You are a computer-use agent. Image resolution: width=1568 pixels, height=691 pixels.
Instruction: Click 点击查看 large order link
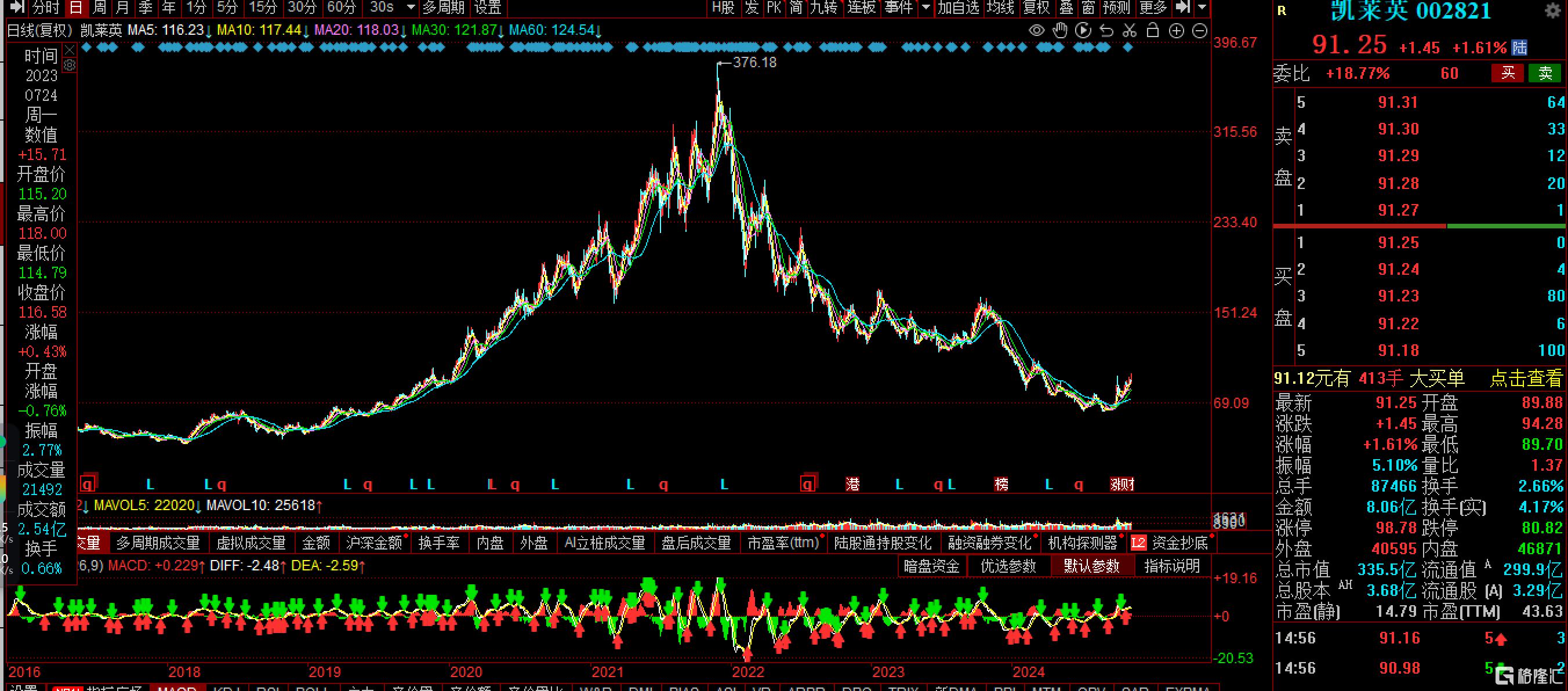1526,379
